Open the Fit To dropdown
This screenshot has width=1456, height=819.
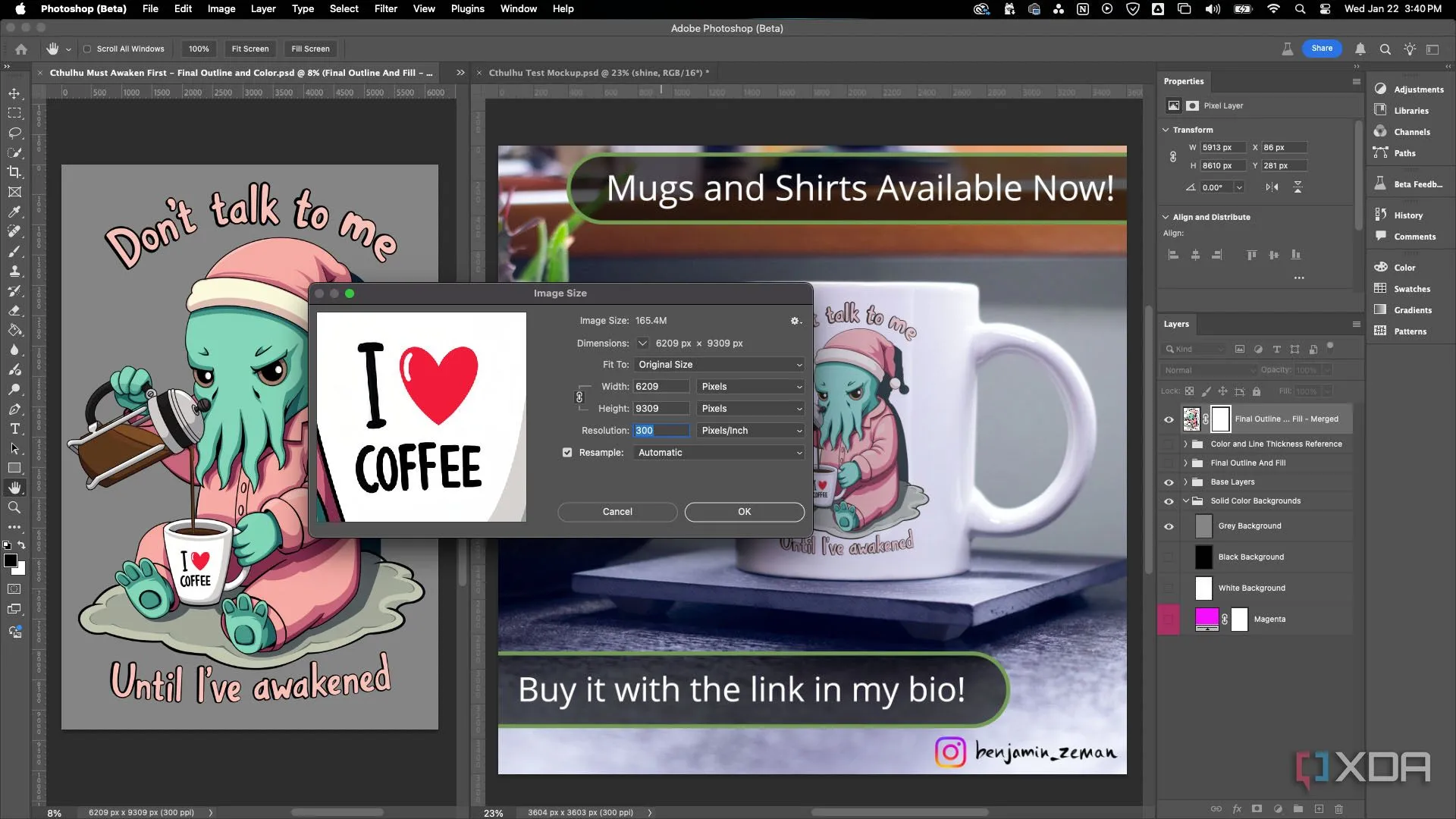[x=719, y=365]
